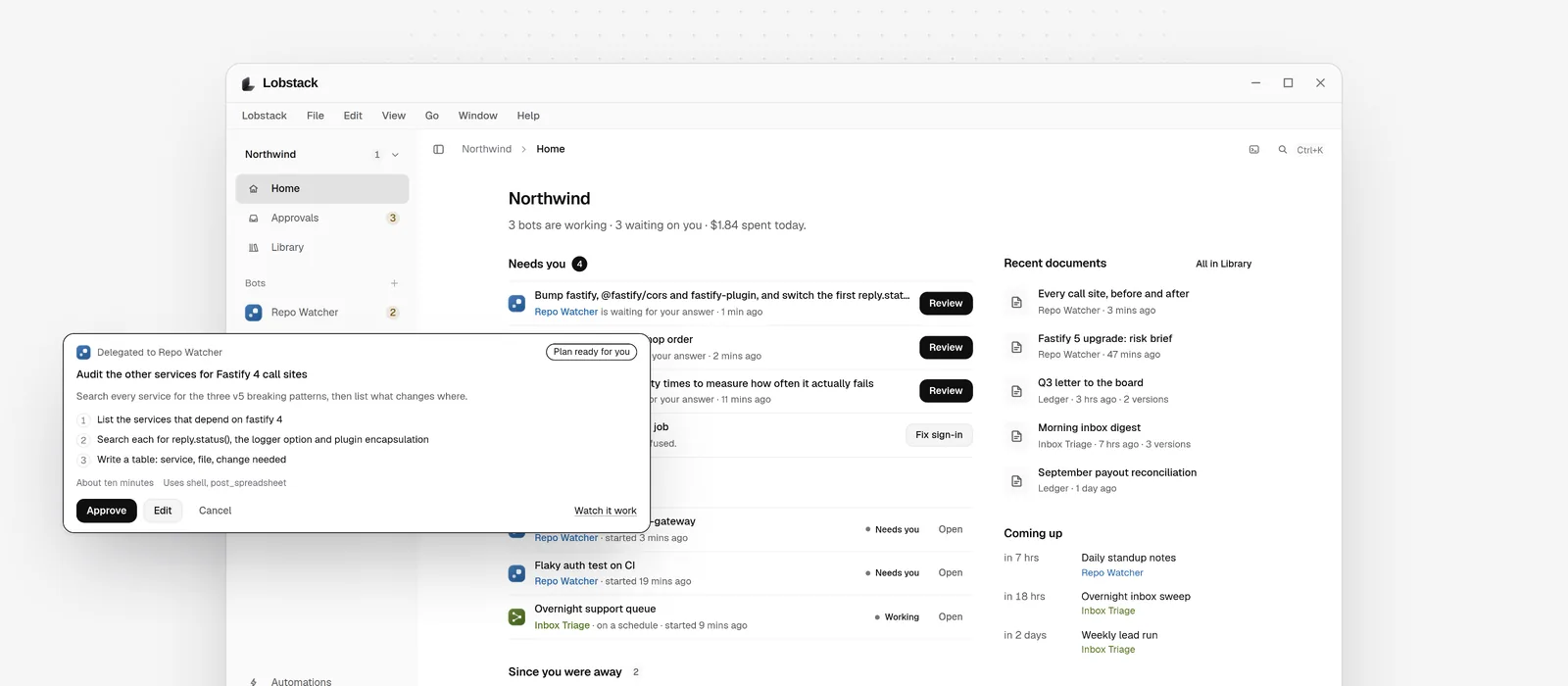Image resolution: width=1568 pixels, height=686 pixels.
Task: Open the Lobstack menu
Action: pos(265,116)
